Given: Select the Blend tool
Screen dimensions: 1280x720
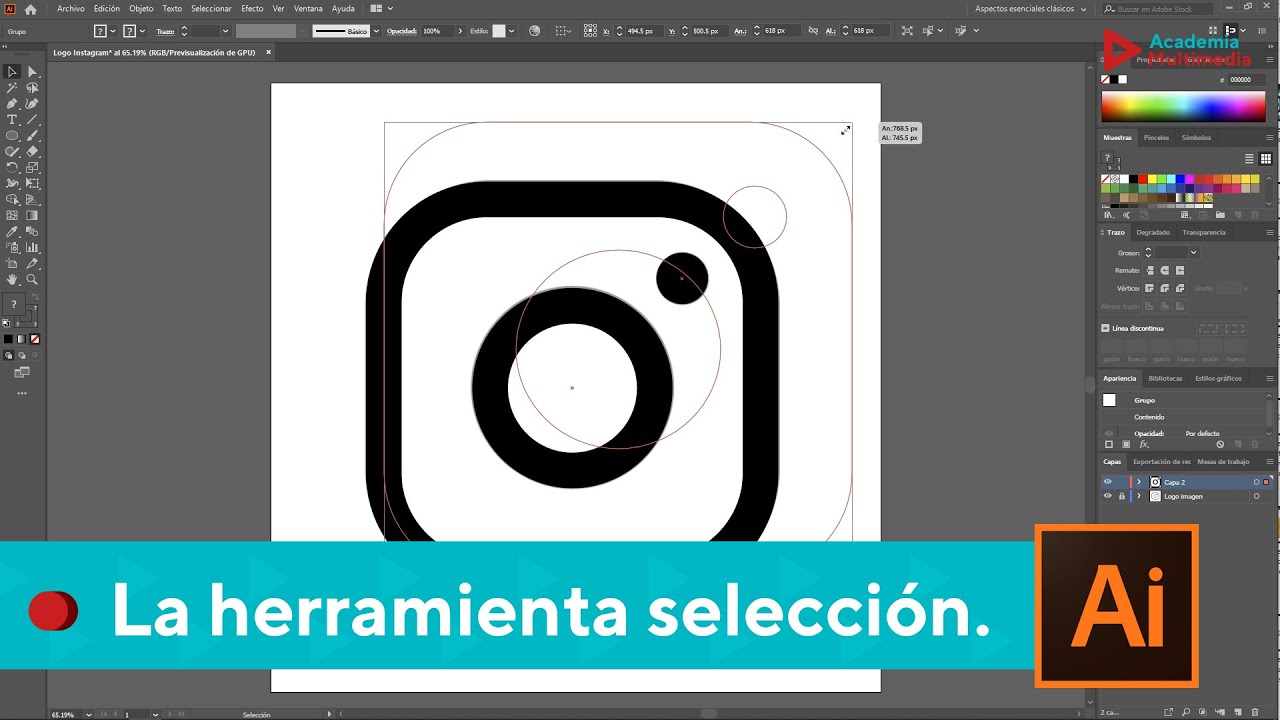Looking at the screenshot, I should (32, 231).
